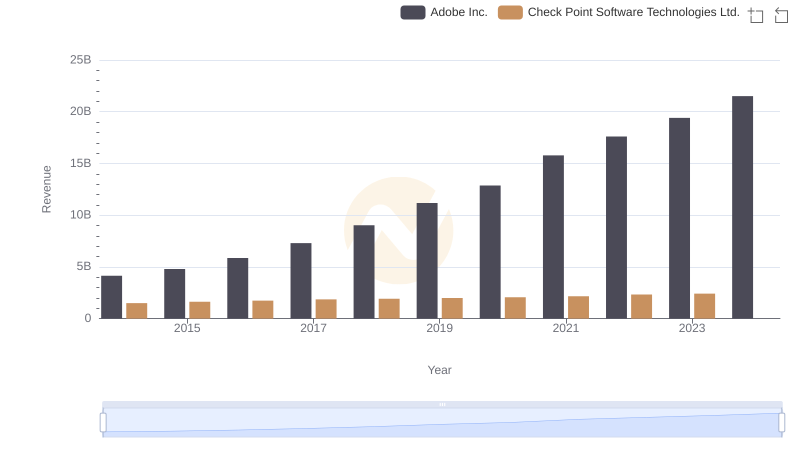Toggle Check Point series via orange legend swatch
This screenshot has height=461, width=800.
pyautogui.click(x=510, y=13)
